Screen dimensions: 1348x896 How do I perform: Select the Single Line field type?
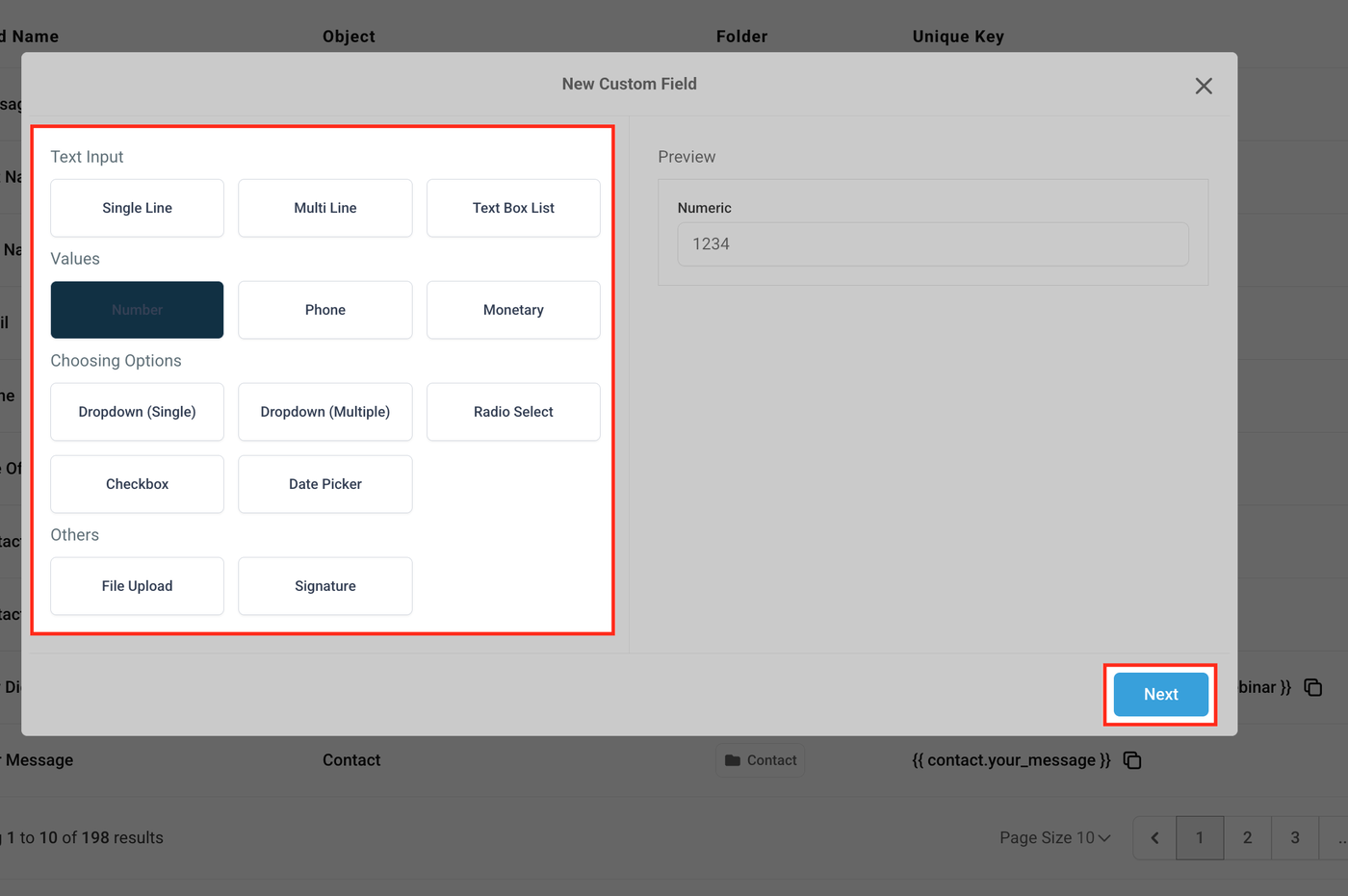(x=137, y=208)
